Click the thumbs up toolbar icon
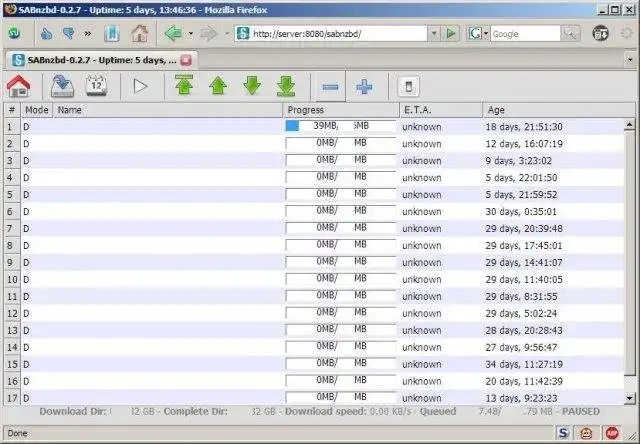 [x=47, y=34]
